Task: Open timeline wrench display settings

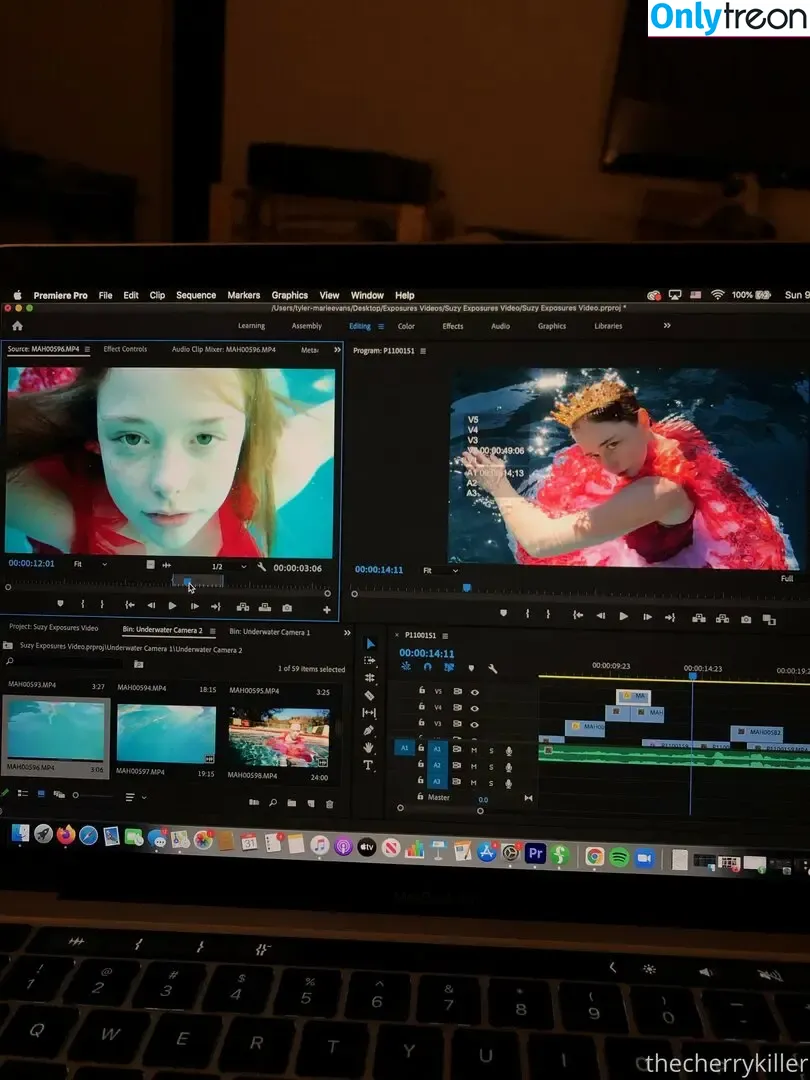Action: click(492, 668)
